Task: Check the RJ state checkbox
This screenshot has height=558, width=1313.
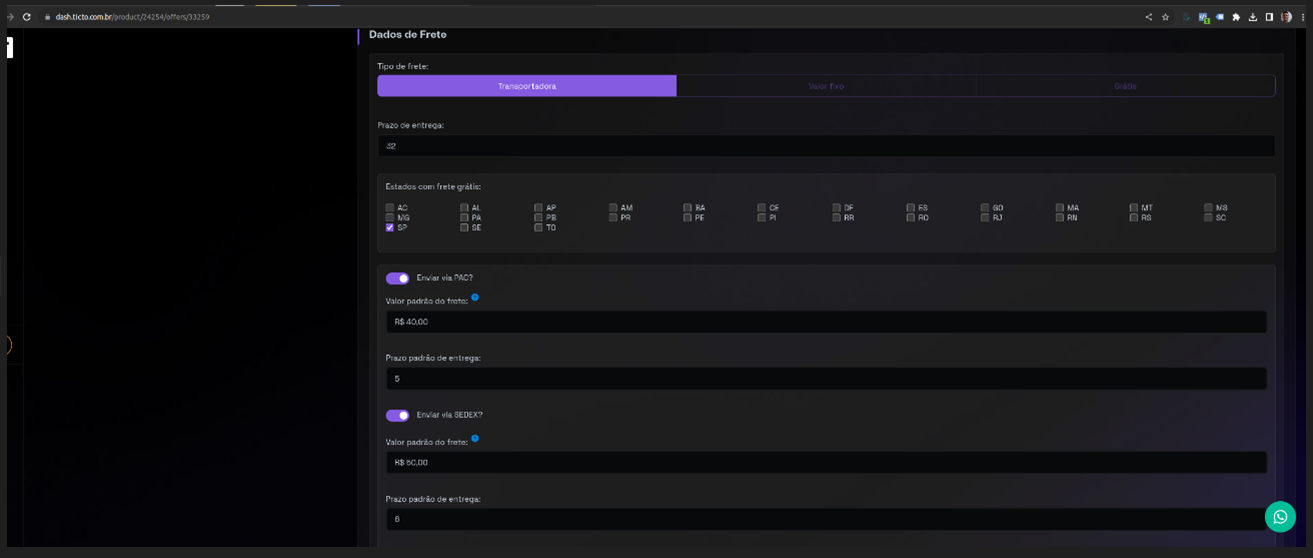Action: [x=984, y=217]
